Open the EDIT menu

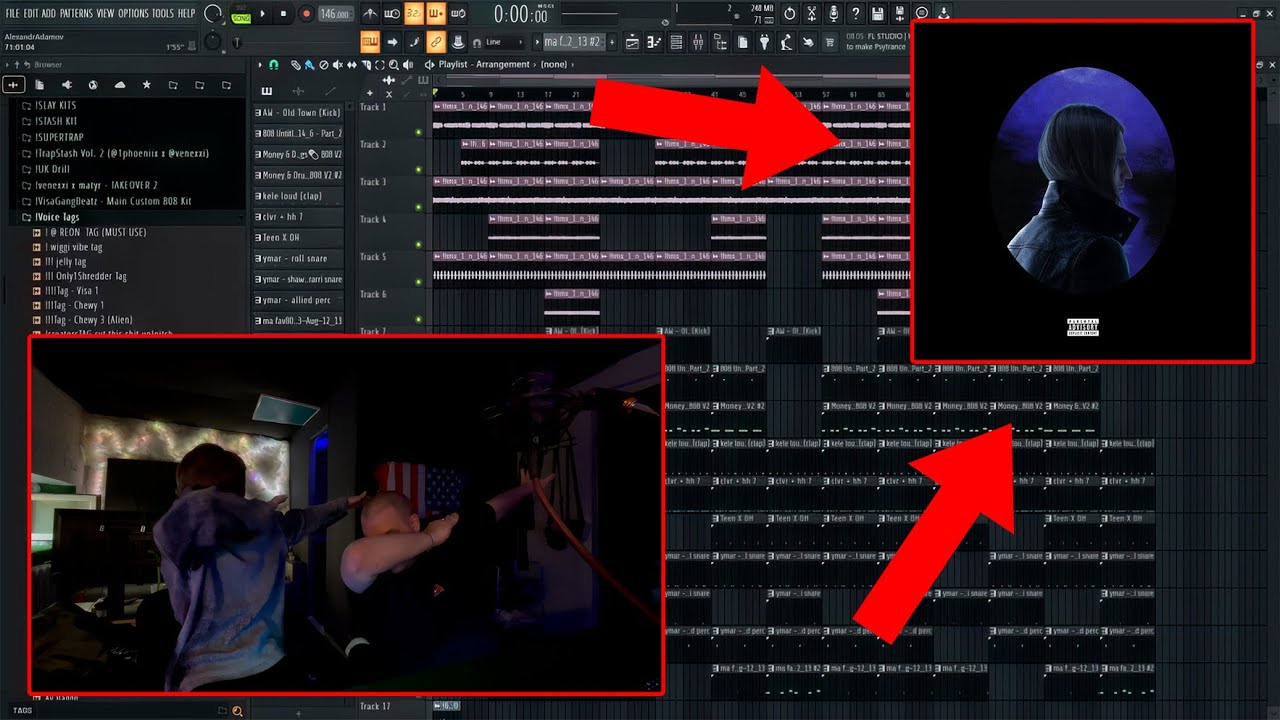coord(31,13)
